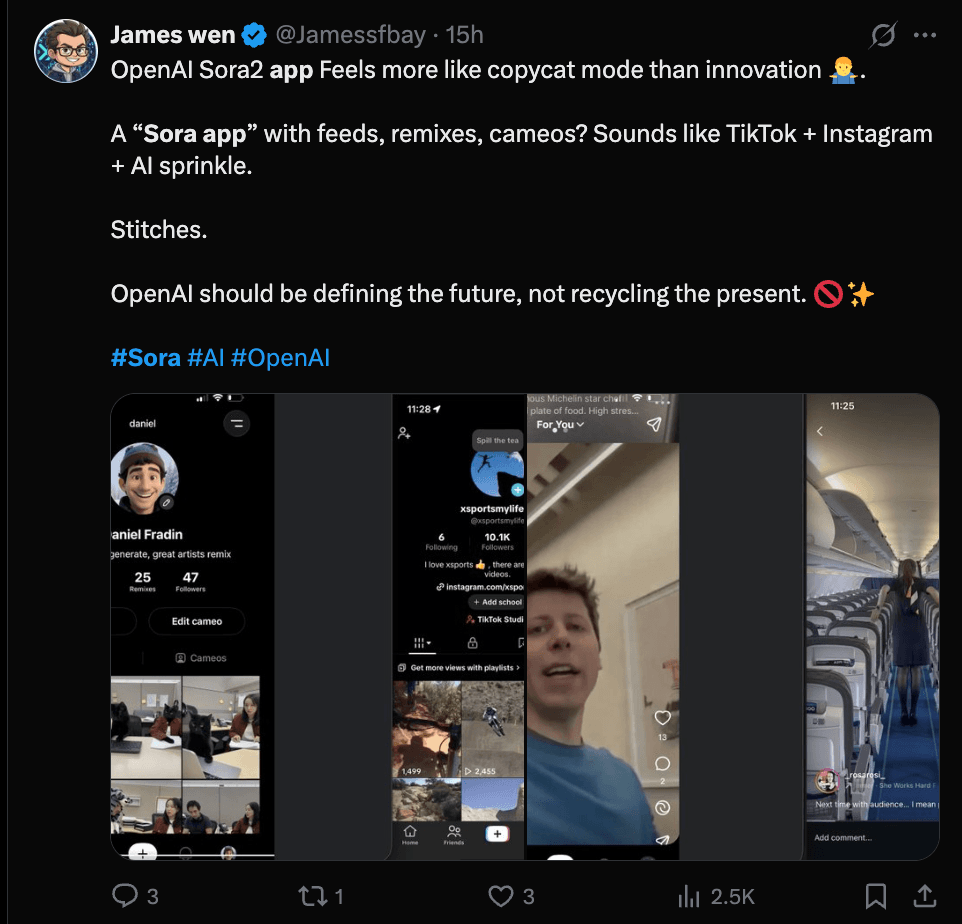Open the #AI hashtag link
This screenshot has height=924, width=962.
205,357
